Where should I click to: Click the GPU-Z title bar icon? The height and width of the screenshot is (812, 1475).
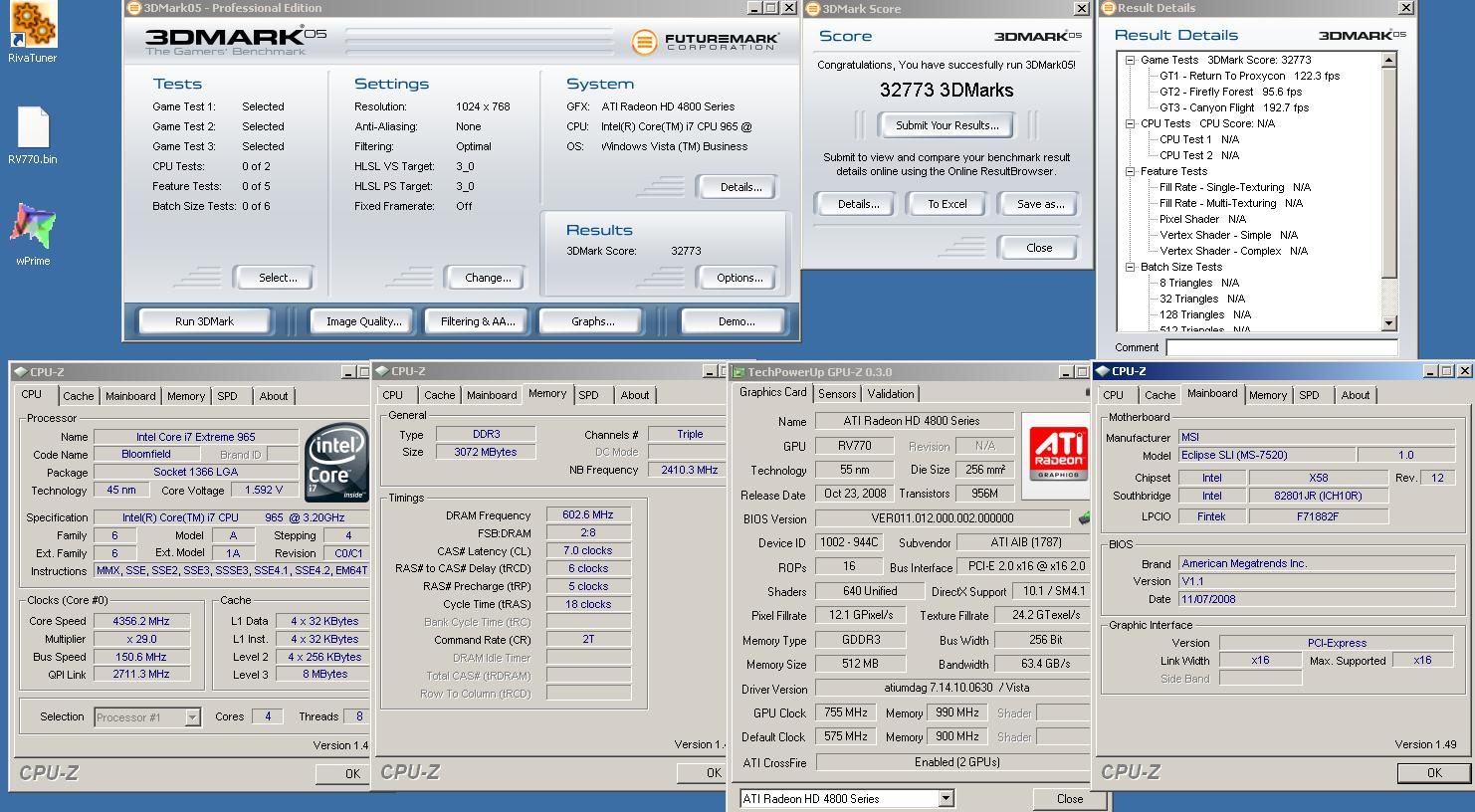coord(738,372)
